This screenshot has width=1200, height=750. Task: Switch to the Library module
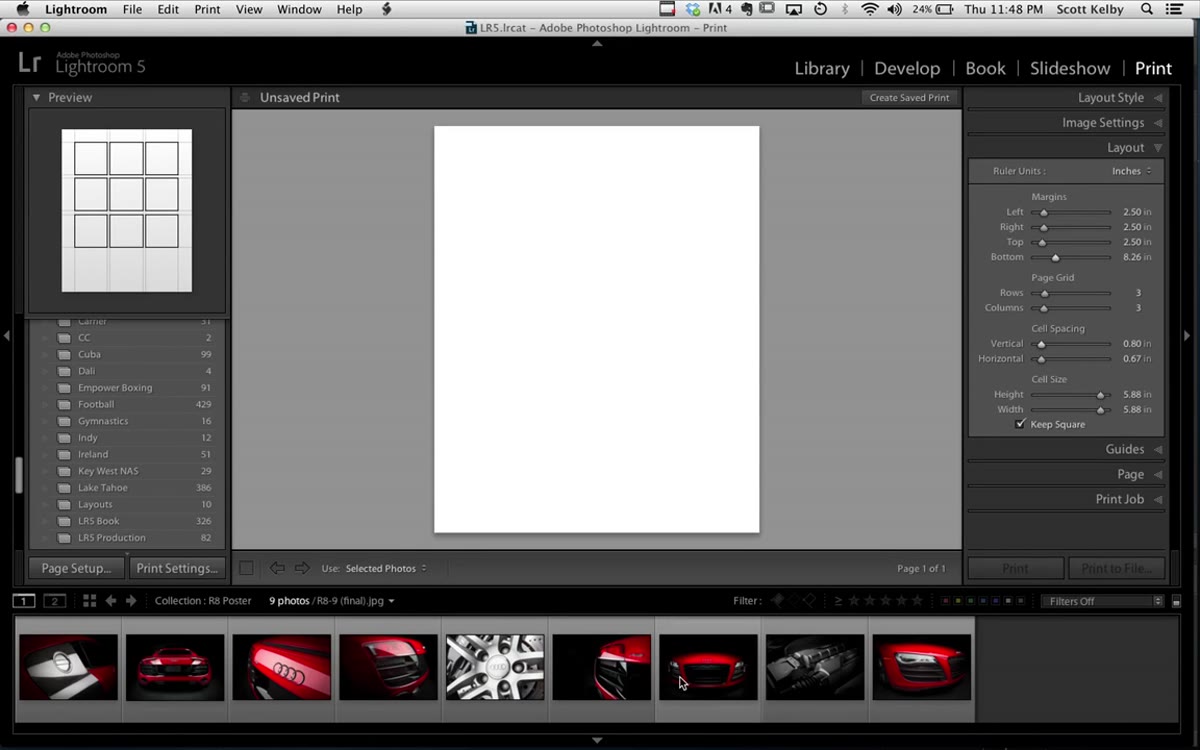click(x=822, y=68)
